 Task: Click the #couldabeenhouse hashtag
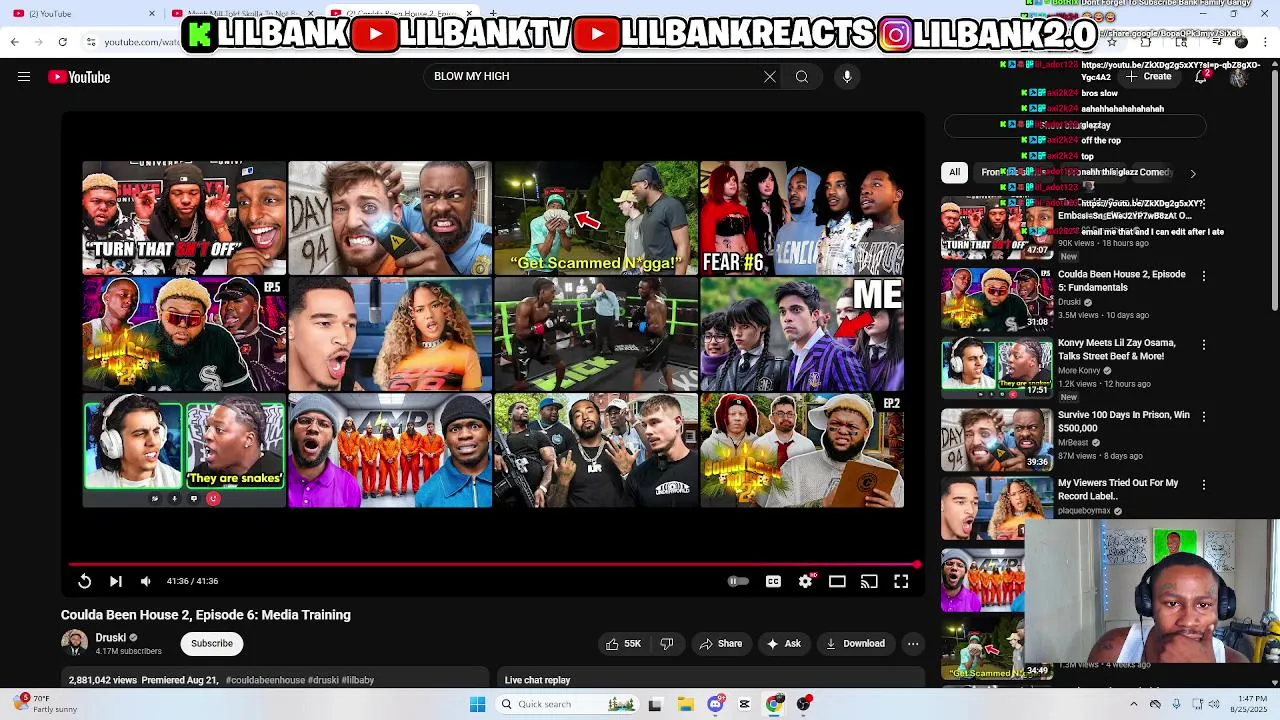click(x=265, y=680)
